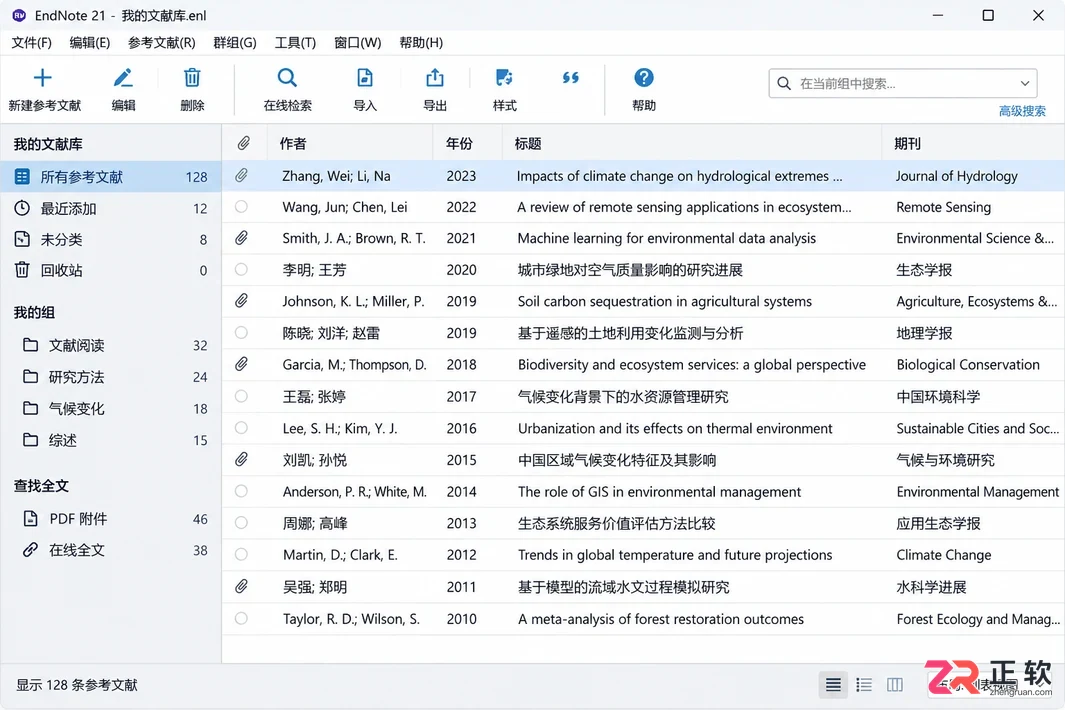This screenshot has width=1065, height=710.
Task: Click the EndNote app icon in title bar
Action: [x=19, y=15]
